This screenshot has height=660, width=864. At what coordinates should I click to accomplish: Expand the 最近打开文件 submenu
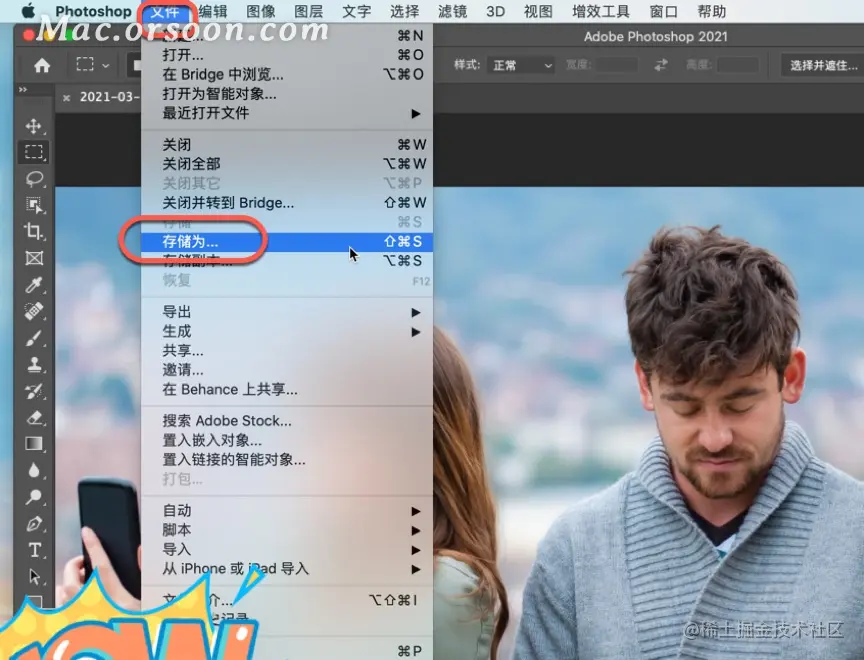(x=287, y=113)
